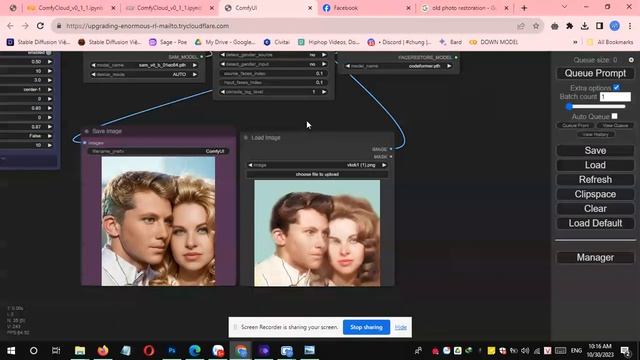Viewport: 640px width, 360px height.
Task: Click the input_faces_index field
Action: [273, 82]
